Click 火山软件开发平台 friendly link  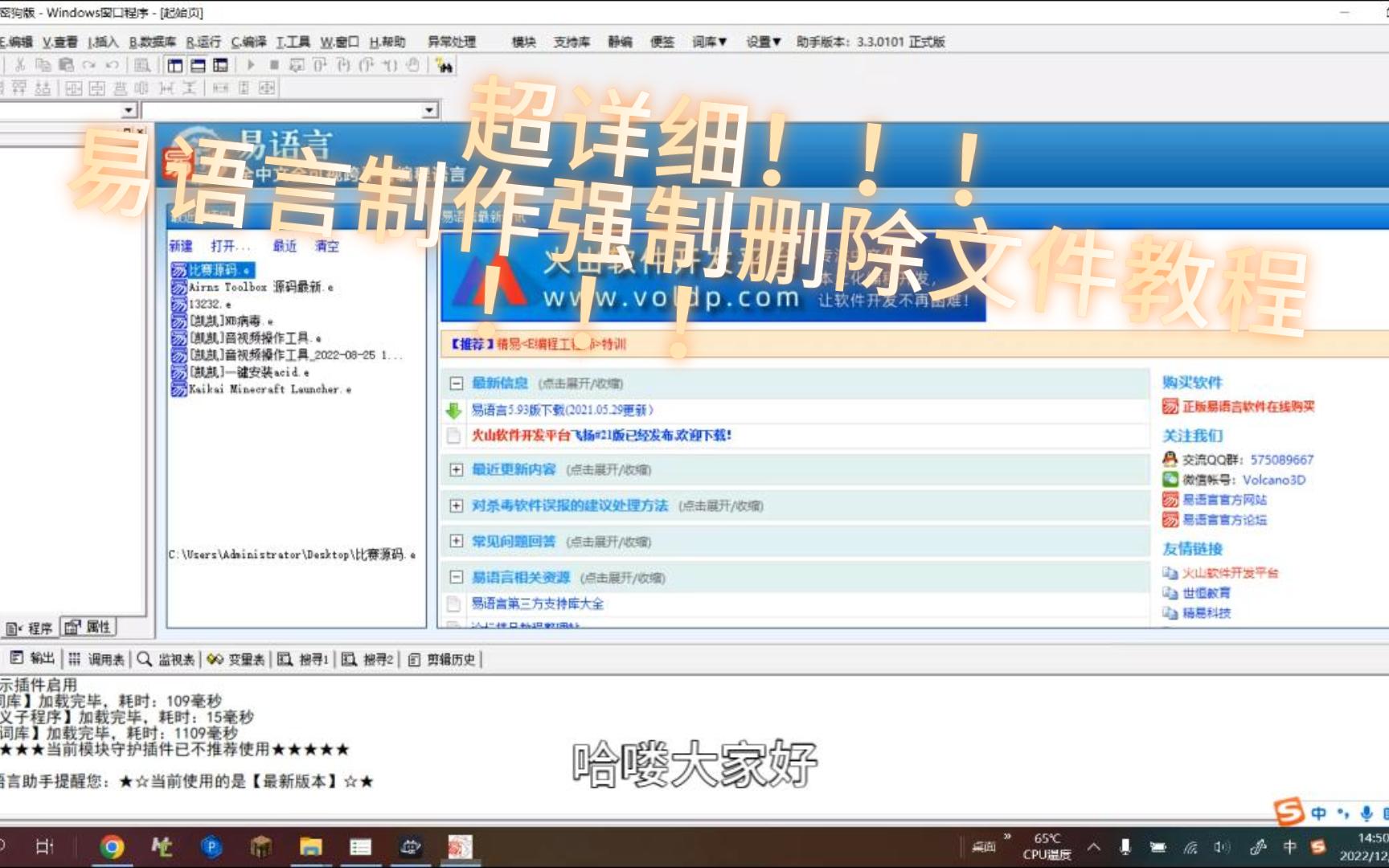(x=1230, y=573)
